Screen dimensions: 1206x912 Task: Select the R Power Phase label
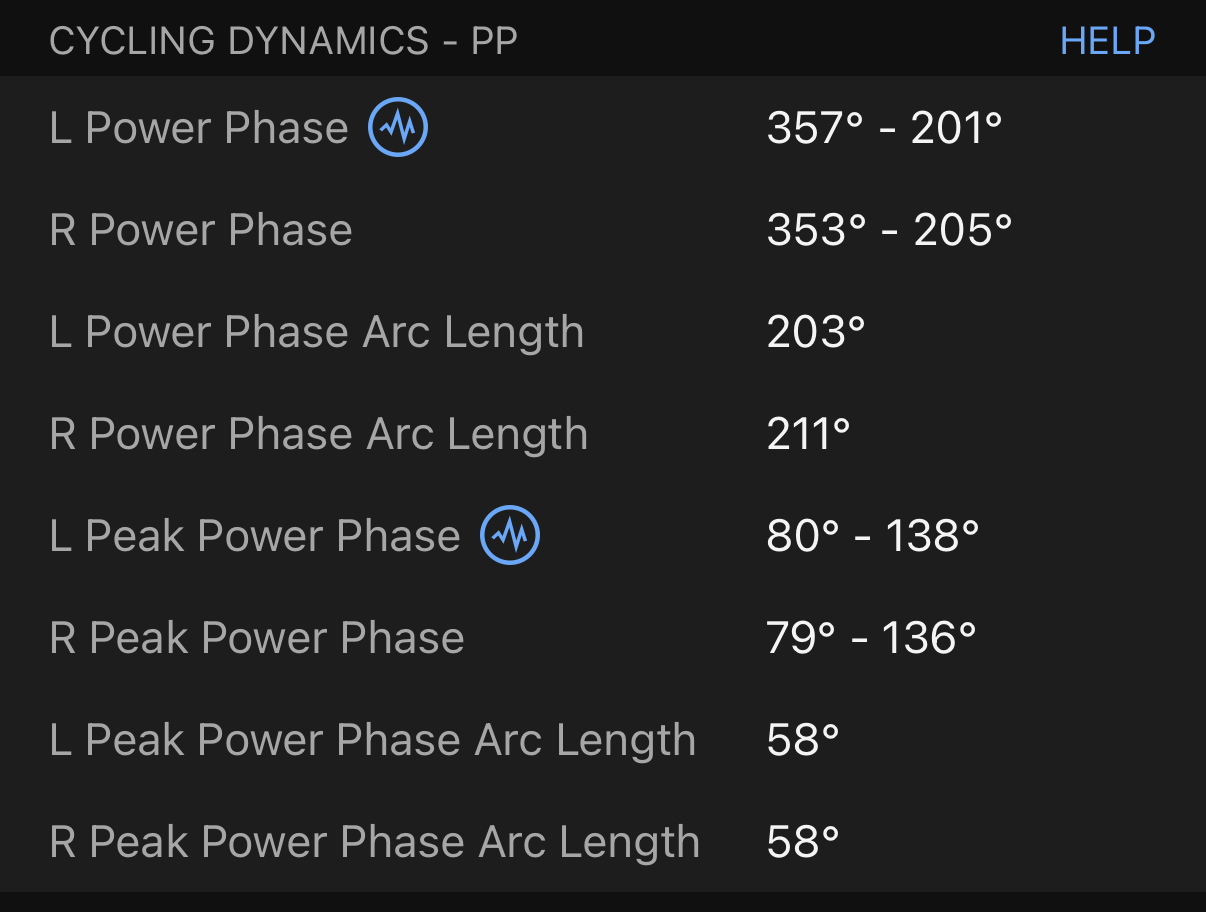201,230
